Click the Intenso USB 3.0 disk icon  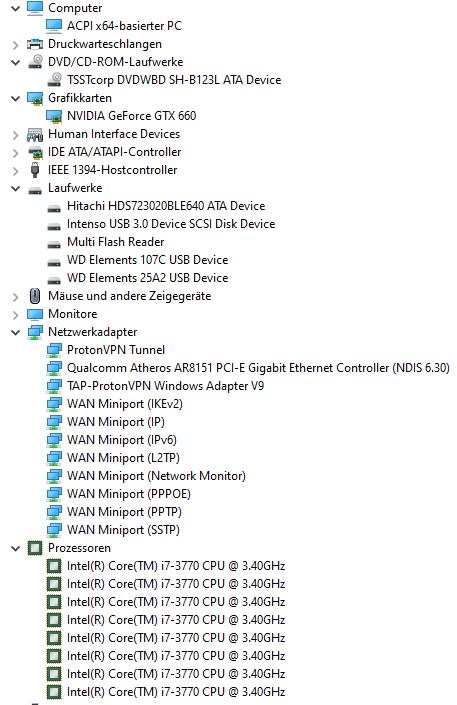[54, 226]
